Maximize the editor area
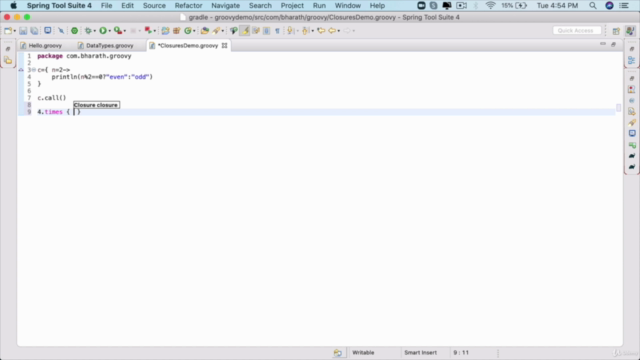The image size is (640, 360). coord(613,44)
